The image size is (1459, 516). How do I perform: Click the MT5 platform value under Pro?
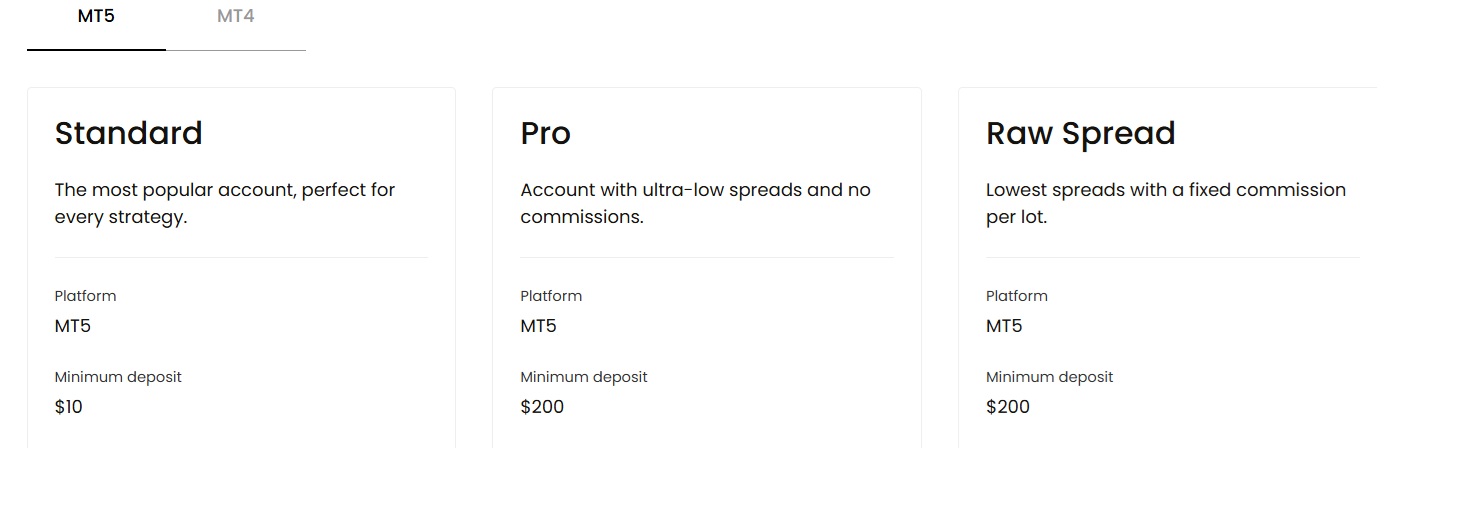538,326
